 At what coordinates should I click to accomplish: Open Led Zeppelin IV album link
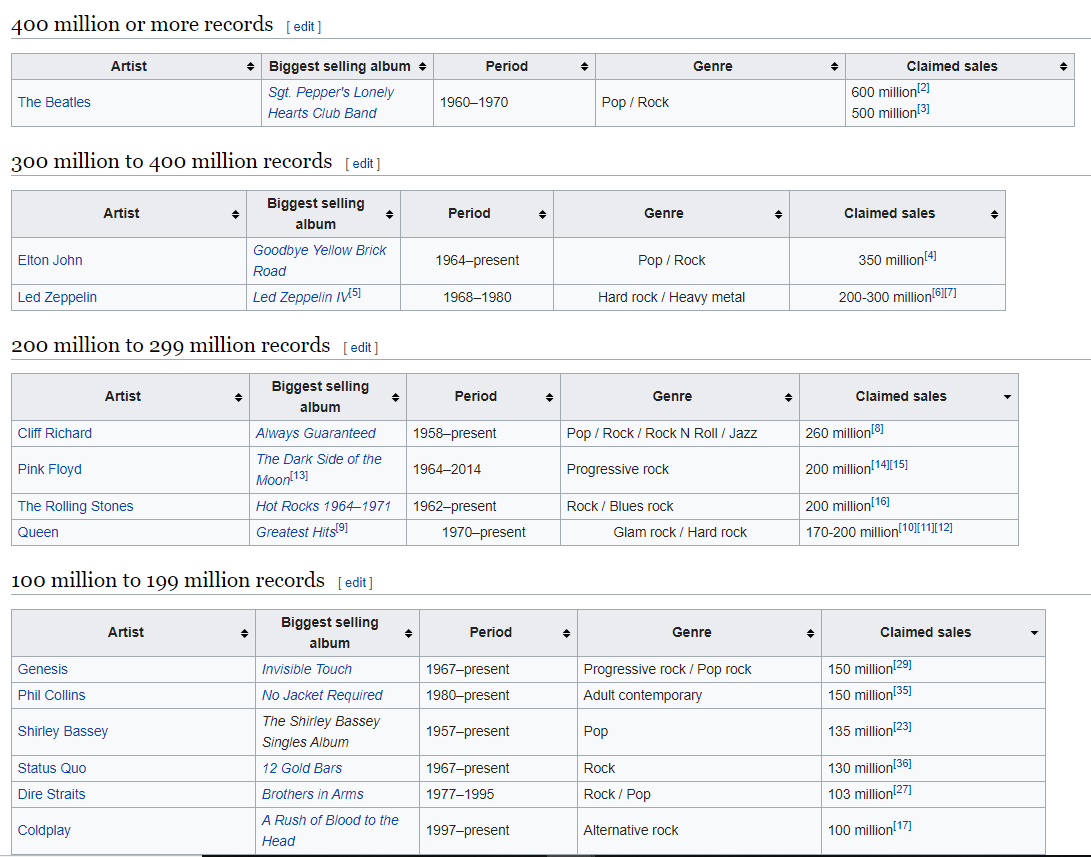coord(300,298)
